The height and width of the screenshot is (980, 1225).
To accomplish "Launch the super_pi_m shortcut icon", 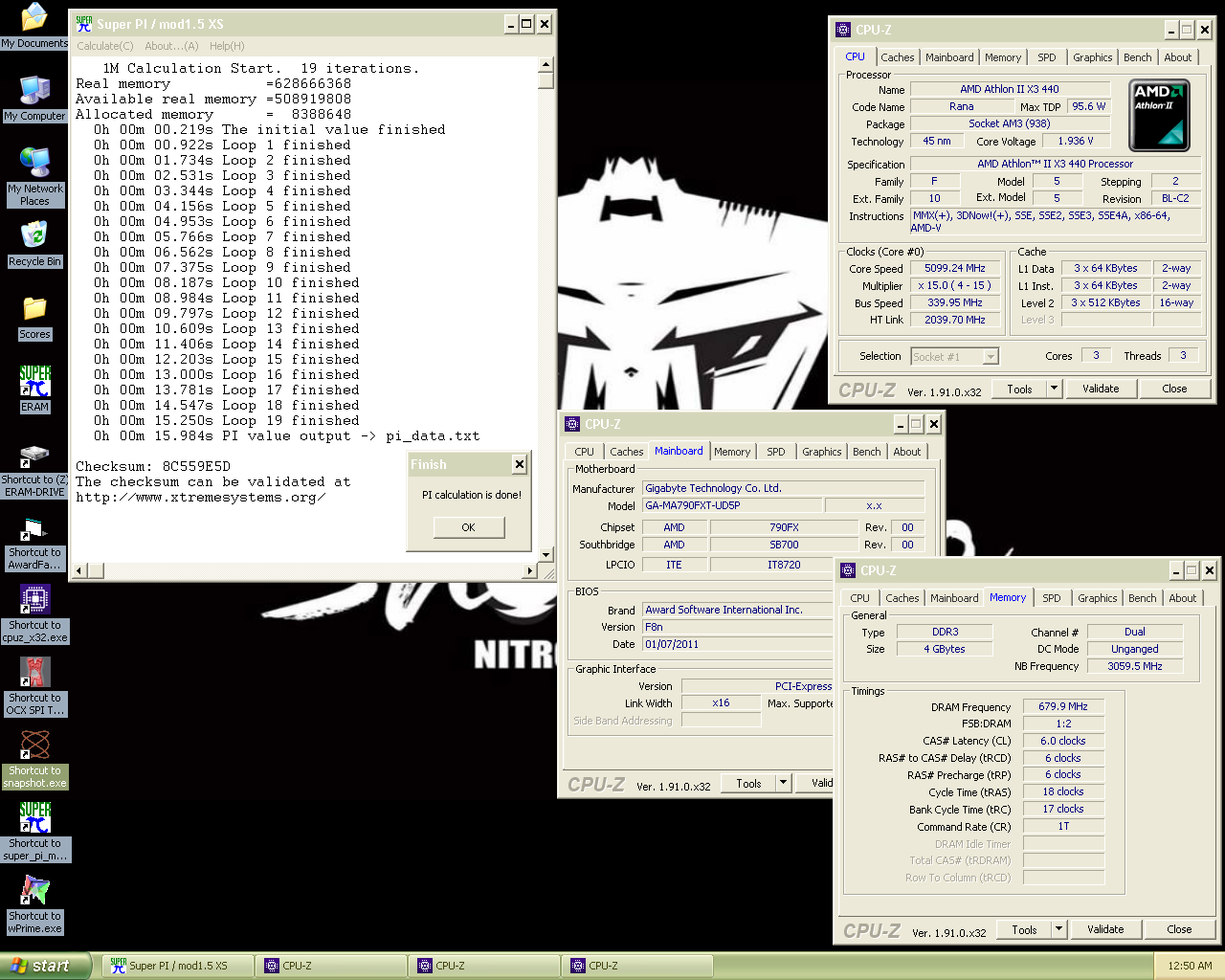I will tap(34, 833).
